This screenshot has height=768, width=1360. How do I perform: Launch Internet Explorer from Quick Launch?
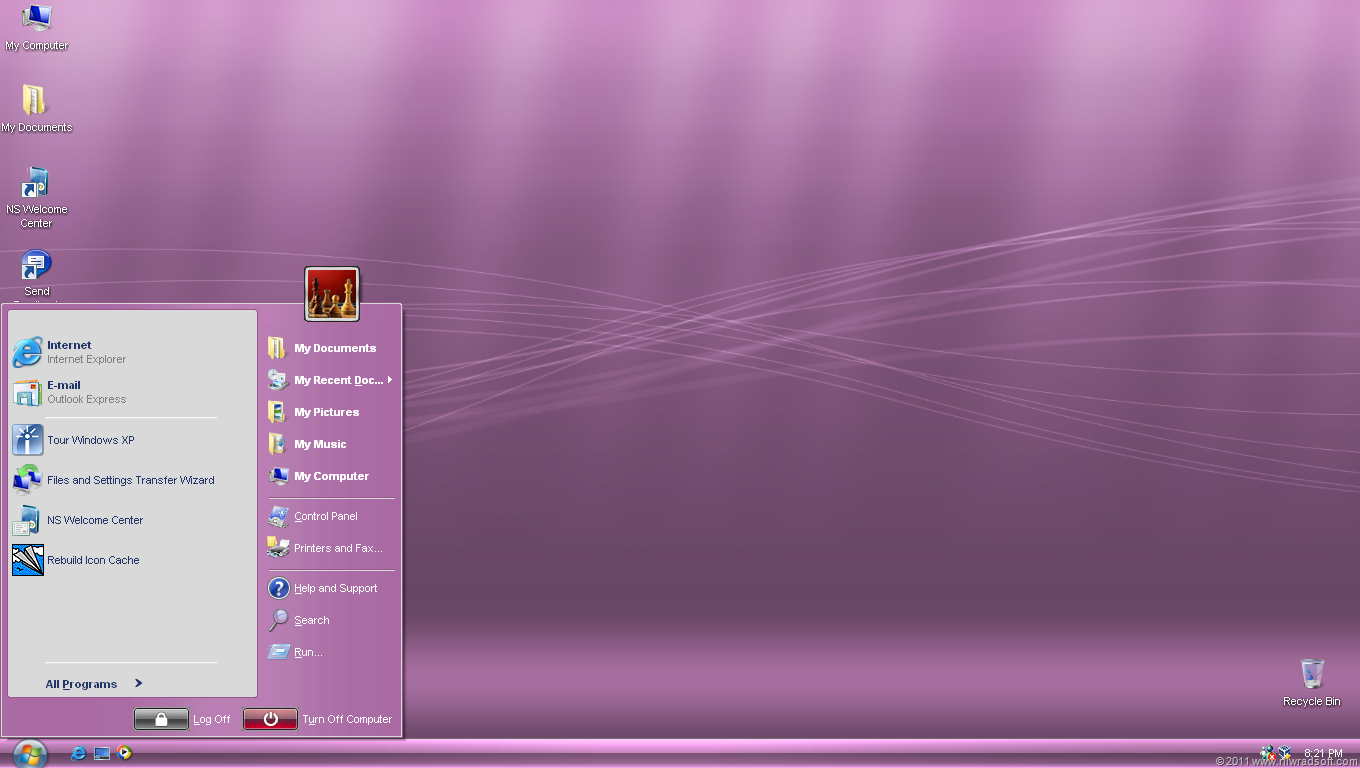point(78,753)
